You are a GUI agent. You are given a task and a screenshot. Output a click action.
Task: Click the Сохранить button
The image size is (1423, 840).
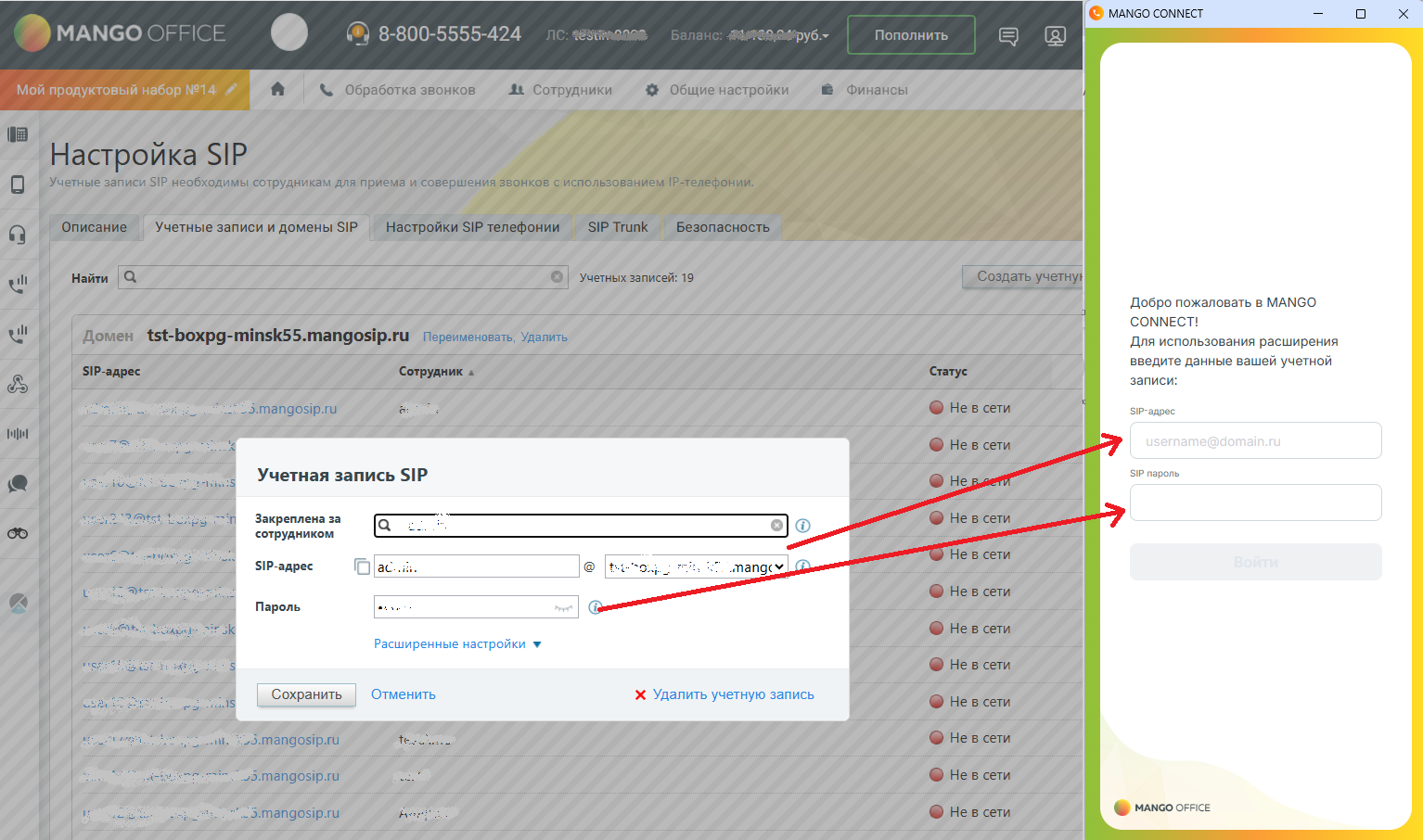pos(306,694)
